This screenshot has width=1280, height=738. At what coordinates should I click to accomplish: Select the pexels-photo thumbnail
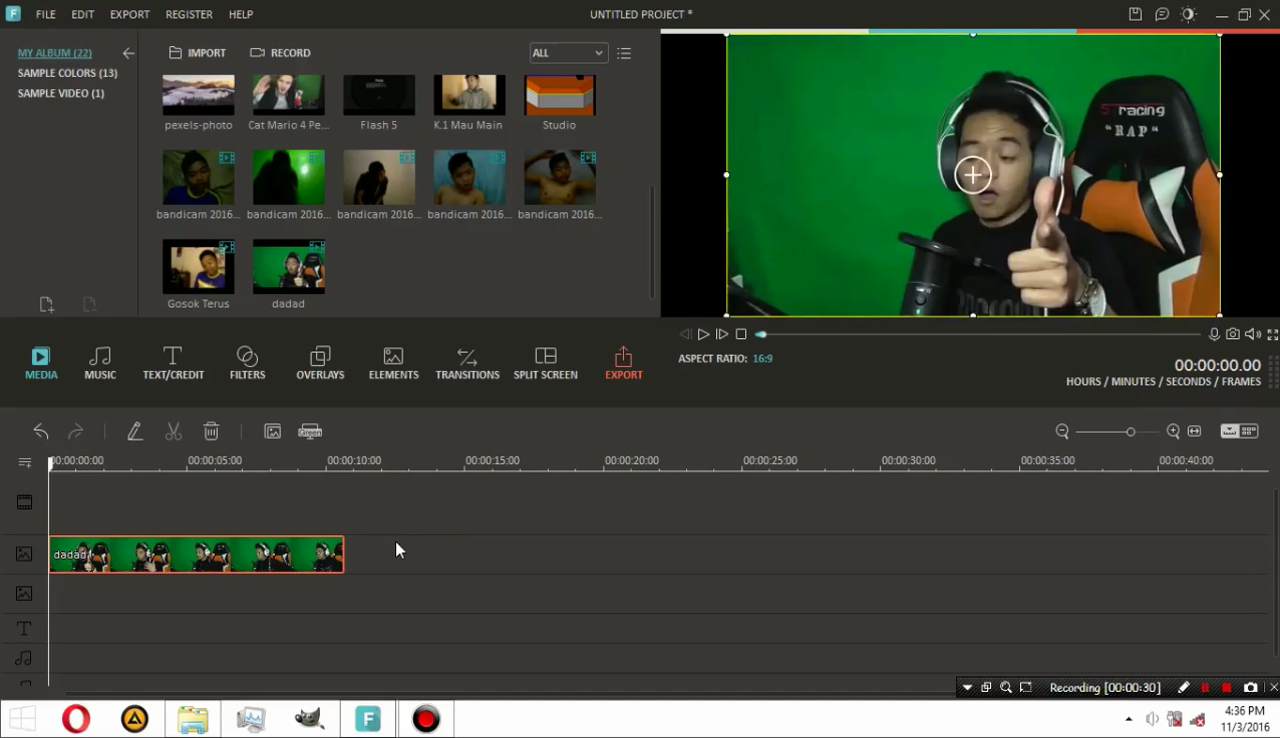pyautogui.click(x=198, y=96)
